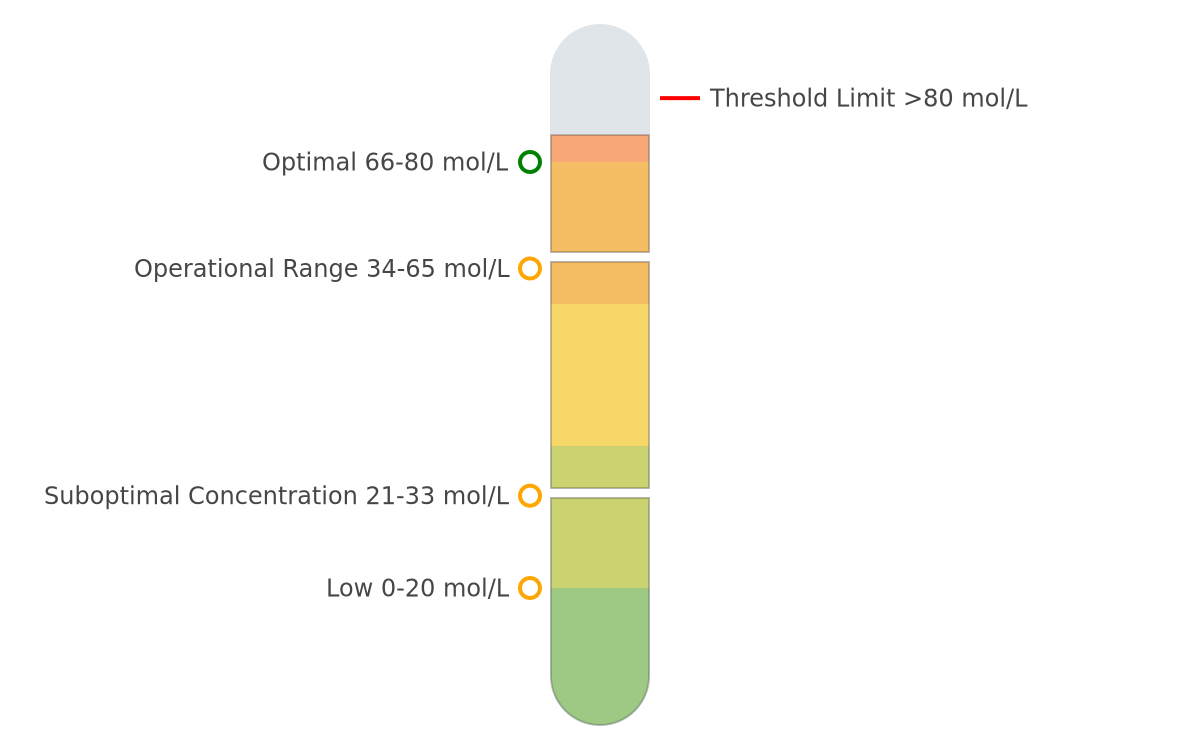Click the red Threshold Limit line marker
Viewport: 1200px width, 750px height.
pyautogui.click(x=680, y=98)
